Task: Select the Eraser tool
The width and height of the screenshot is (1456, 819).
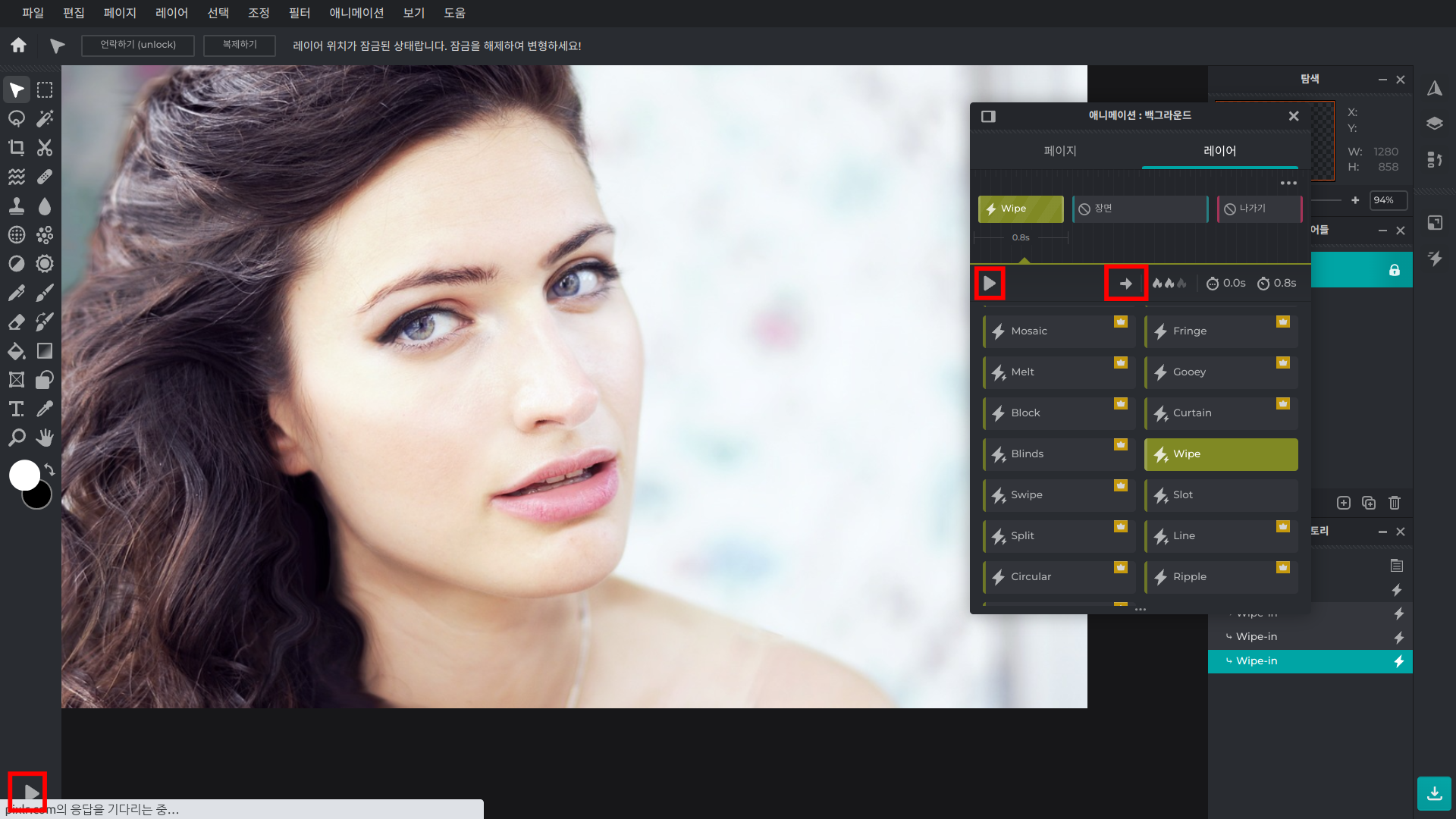Action: click(17, 322)
